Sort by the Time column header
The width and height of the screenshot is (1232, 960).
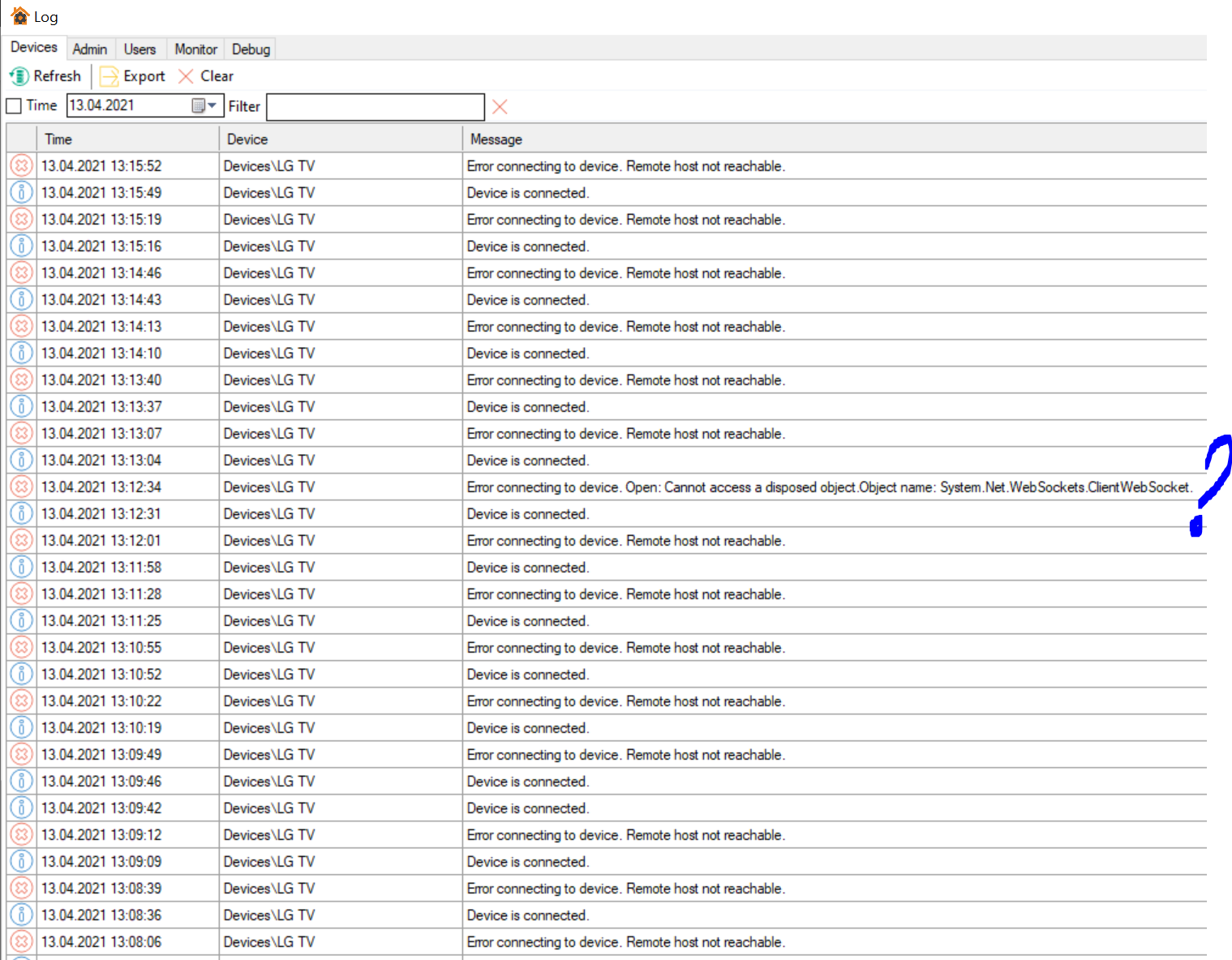[x=58, y=139]
